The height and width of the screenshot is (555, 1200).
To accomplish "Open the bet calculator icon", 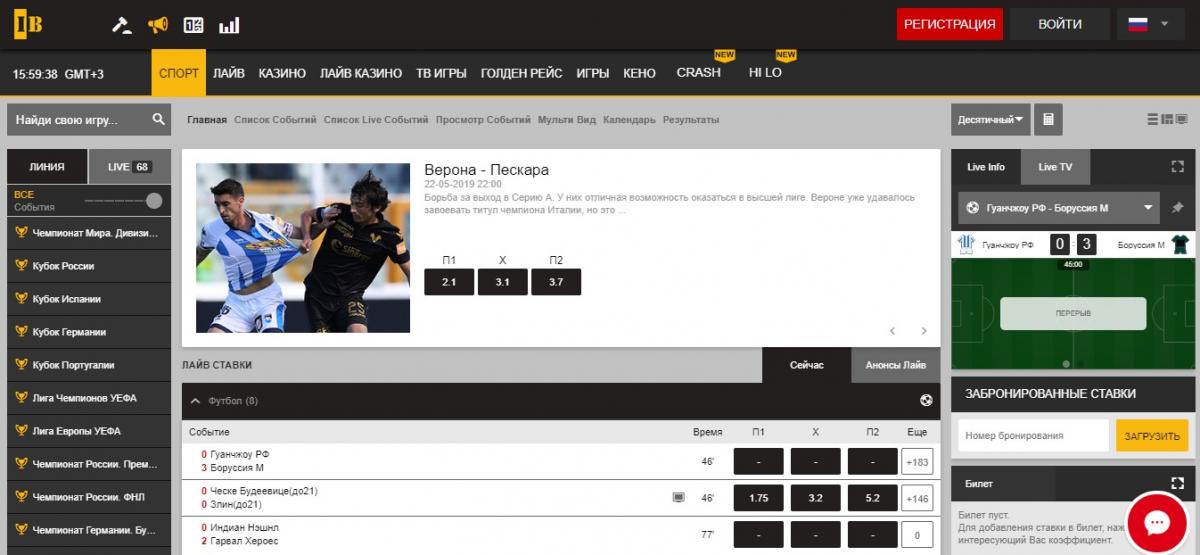I will [x=1048, y=119].
